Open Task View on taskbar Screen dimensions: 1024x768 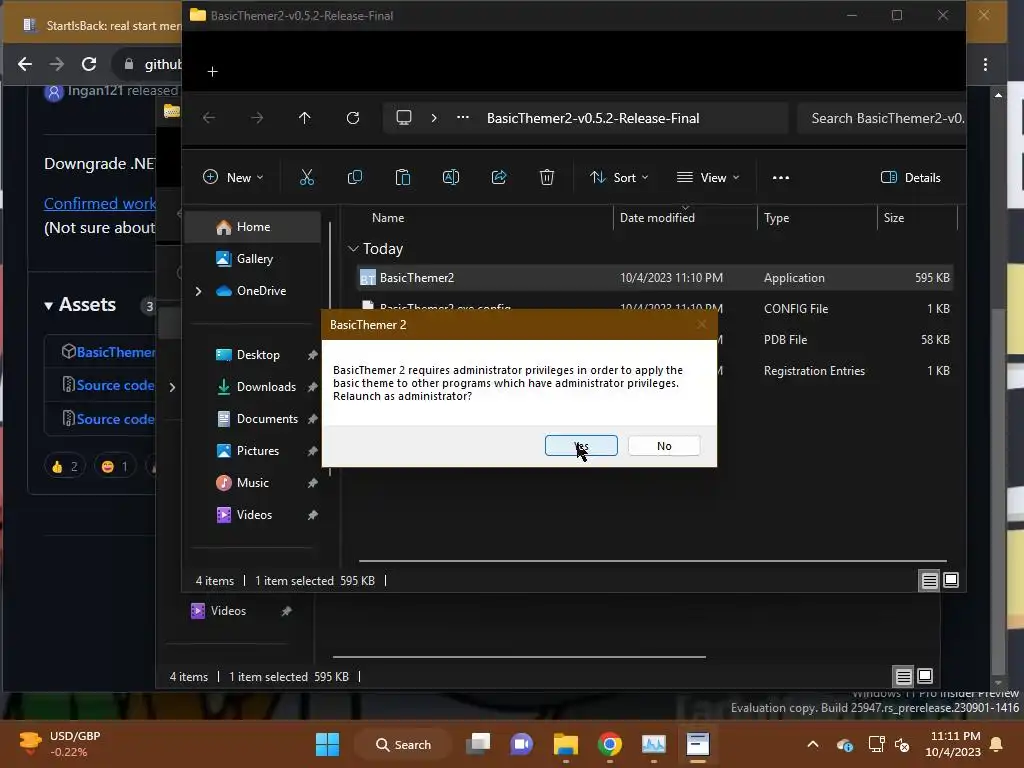coord(478,744)
